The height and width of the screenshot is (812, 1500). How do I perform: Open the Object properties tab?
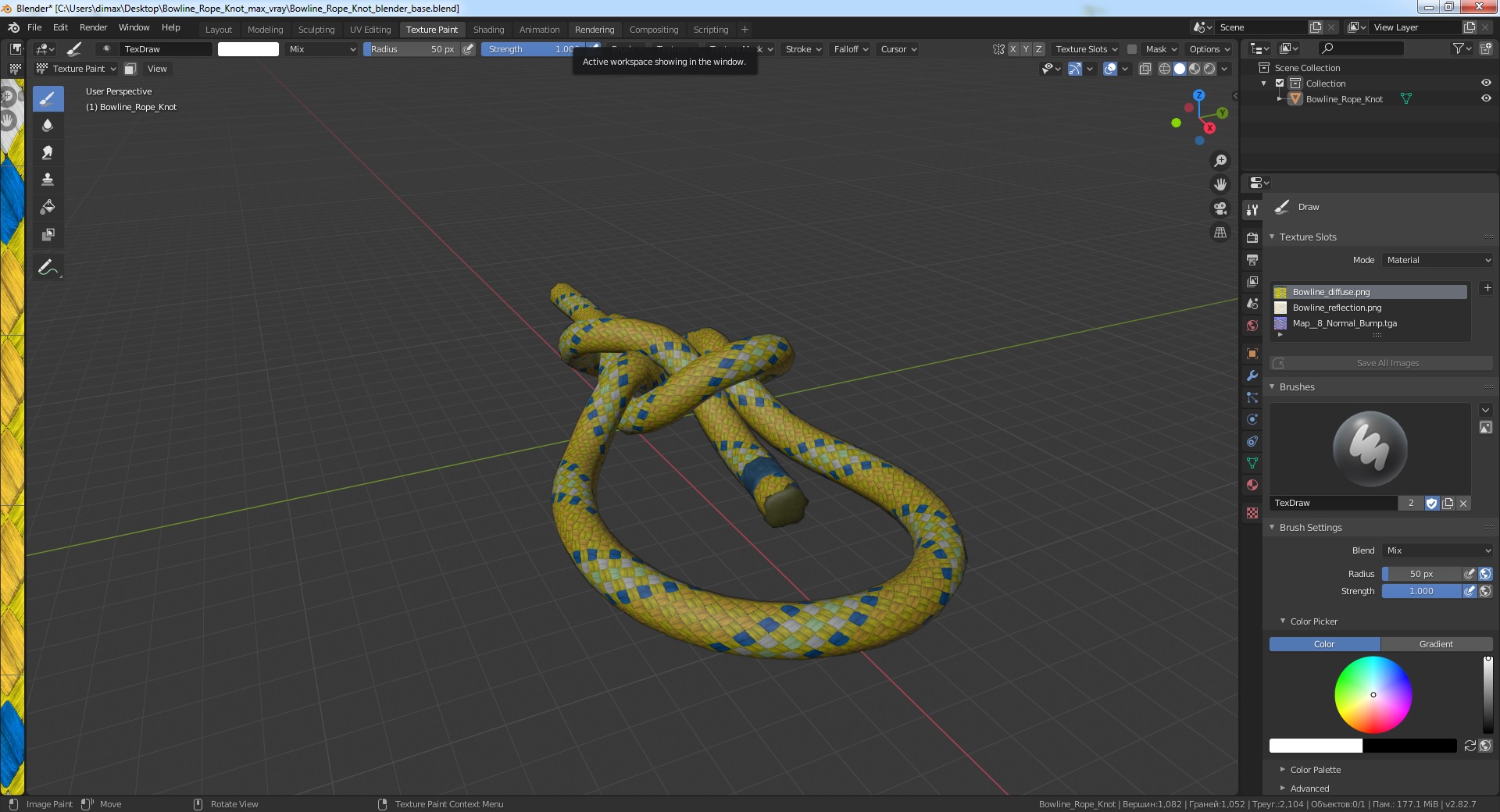click(1252, 354)
